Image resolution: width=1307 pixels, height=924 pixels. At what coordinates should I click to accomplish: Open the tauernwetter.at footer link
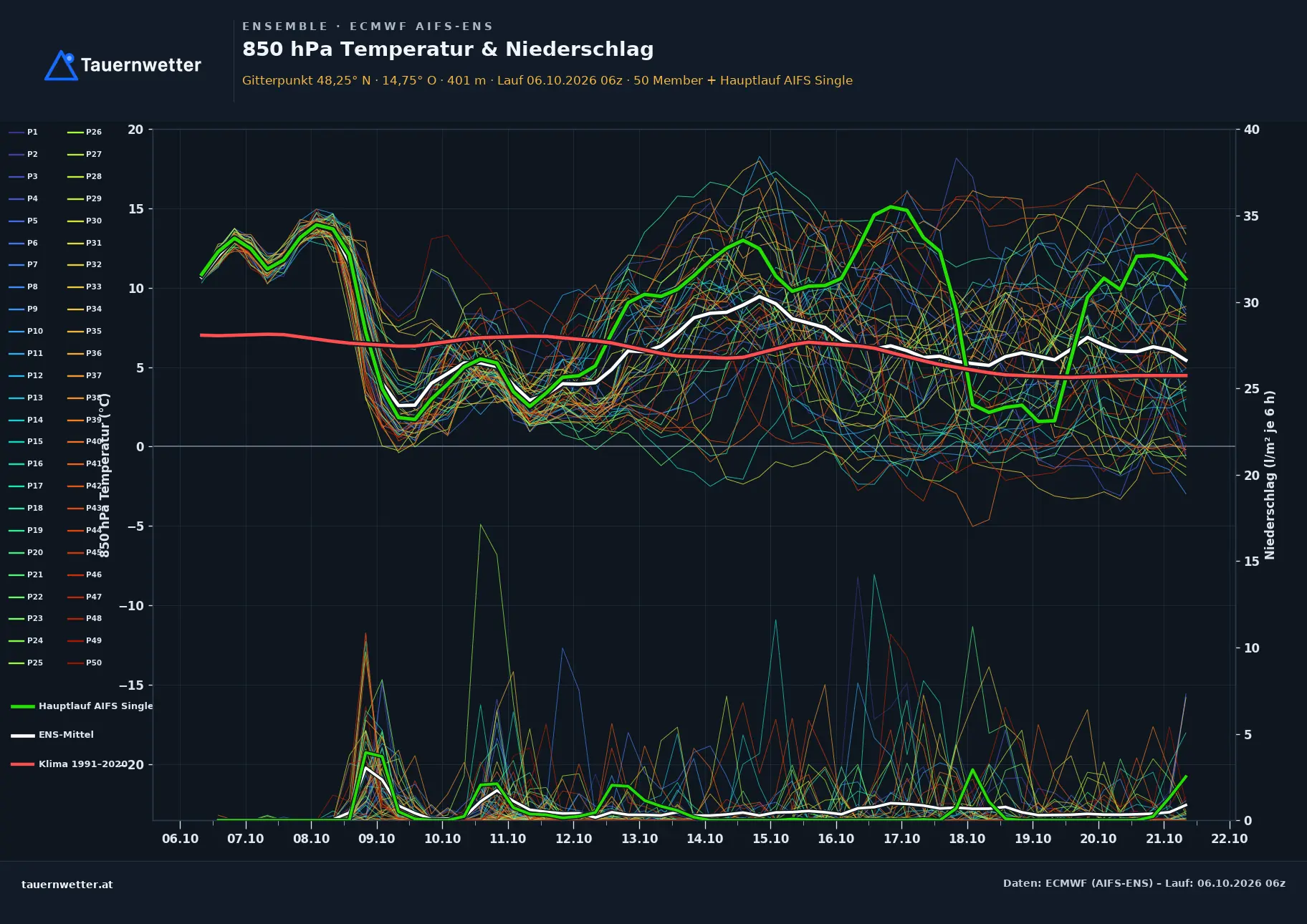tap(67, 884)
